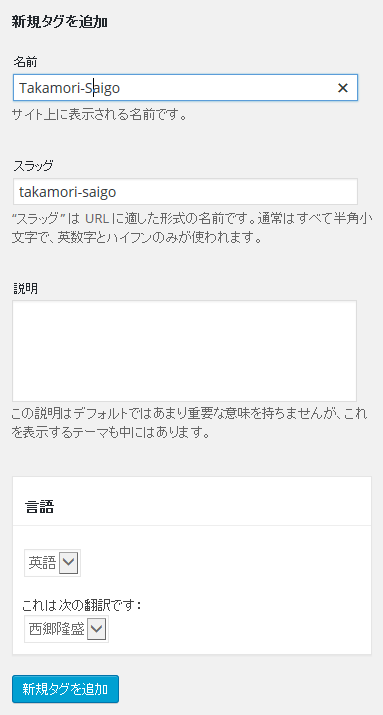Place cursor after takamori-saigo slug text
Image resolution: width=383 pixels, height=715 pixels.
tap(118, 192)
